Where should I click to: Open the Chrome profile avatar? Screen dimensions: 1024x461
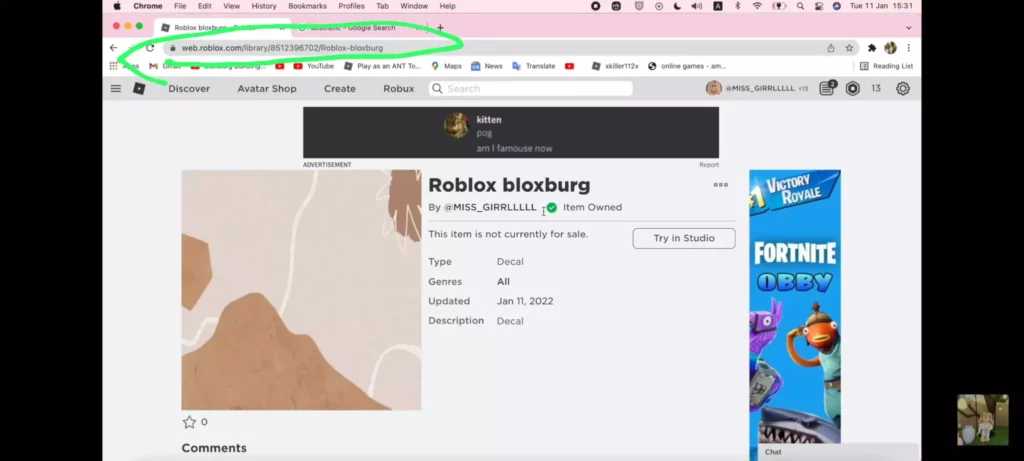[x=890, y=48]
